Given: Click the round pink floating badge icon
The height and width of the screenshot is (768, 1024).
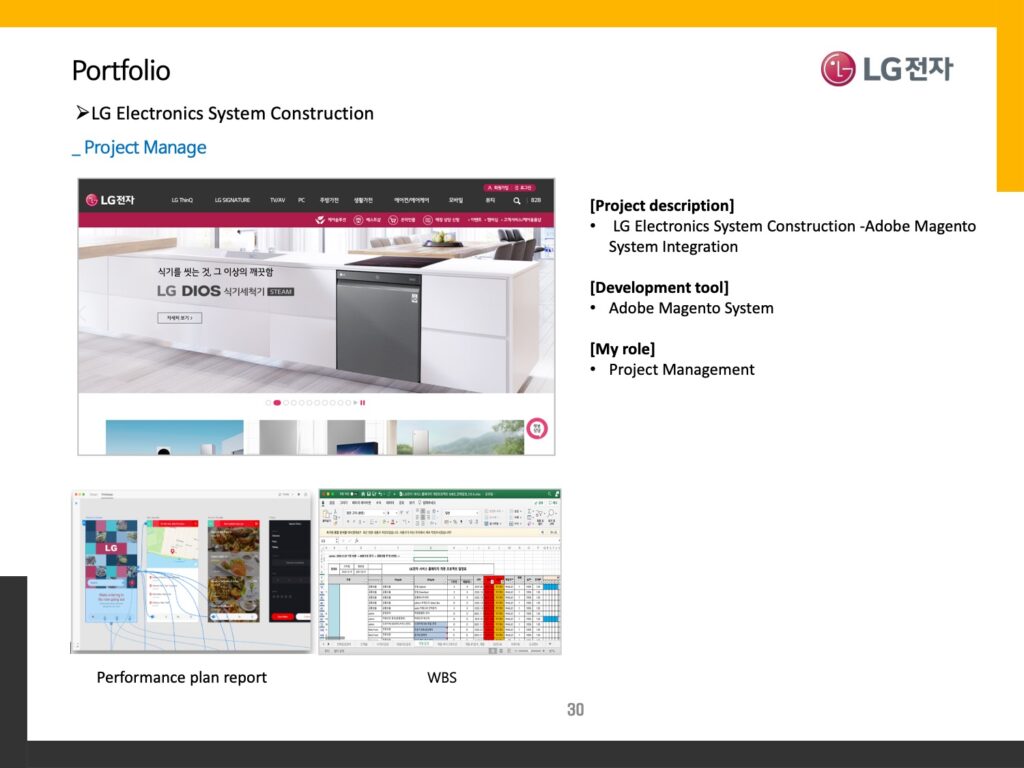Looking at the screenshot, I should 537,428.
